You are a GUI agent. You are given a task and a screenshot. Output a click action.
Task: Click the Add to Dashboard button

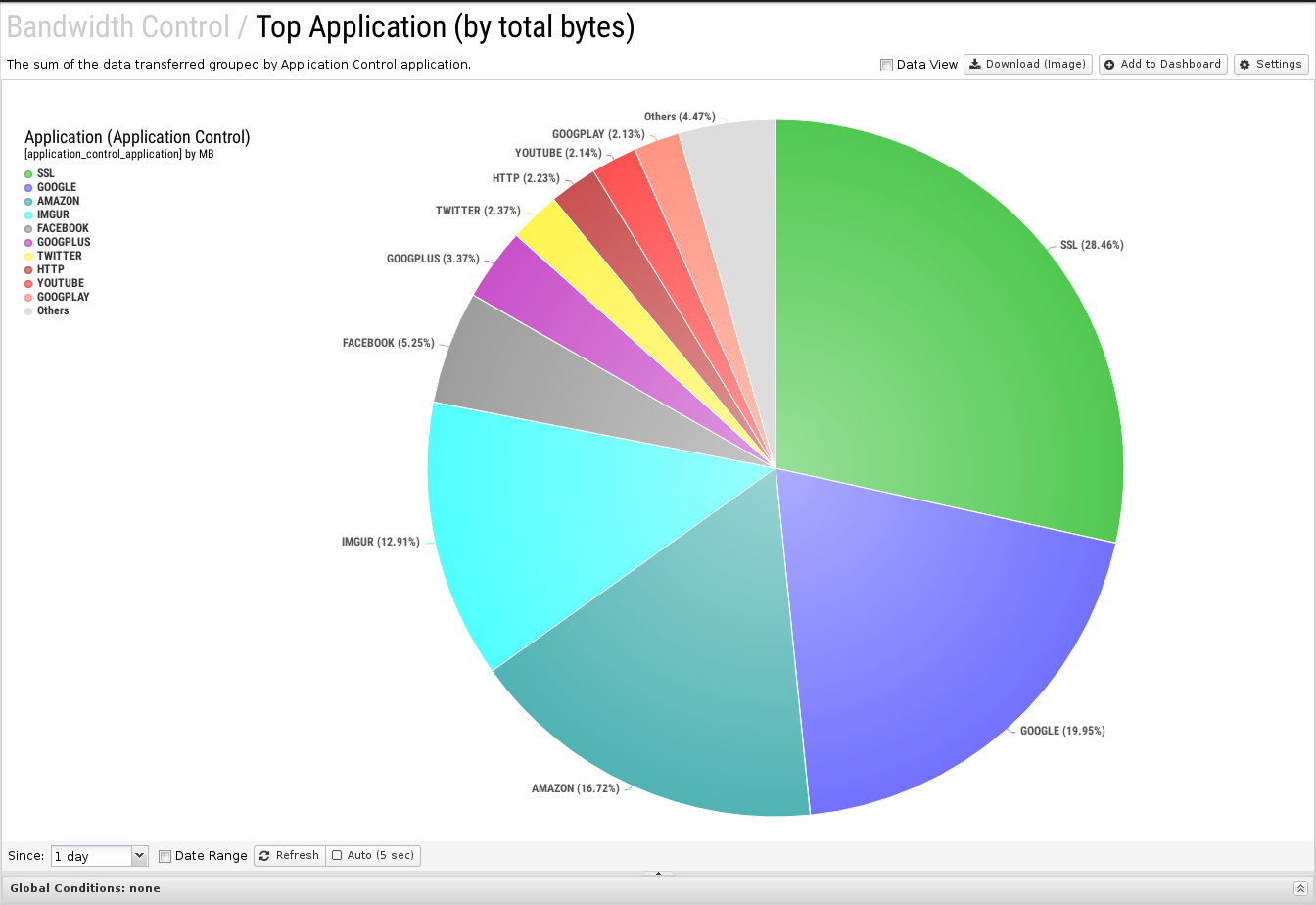pos(1162,64)
